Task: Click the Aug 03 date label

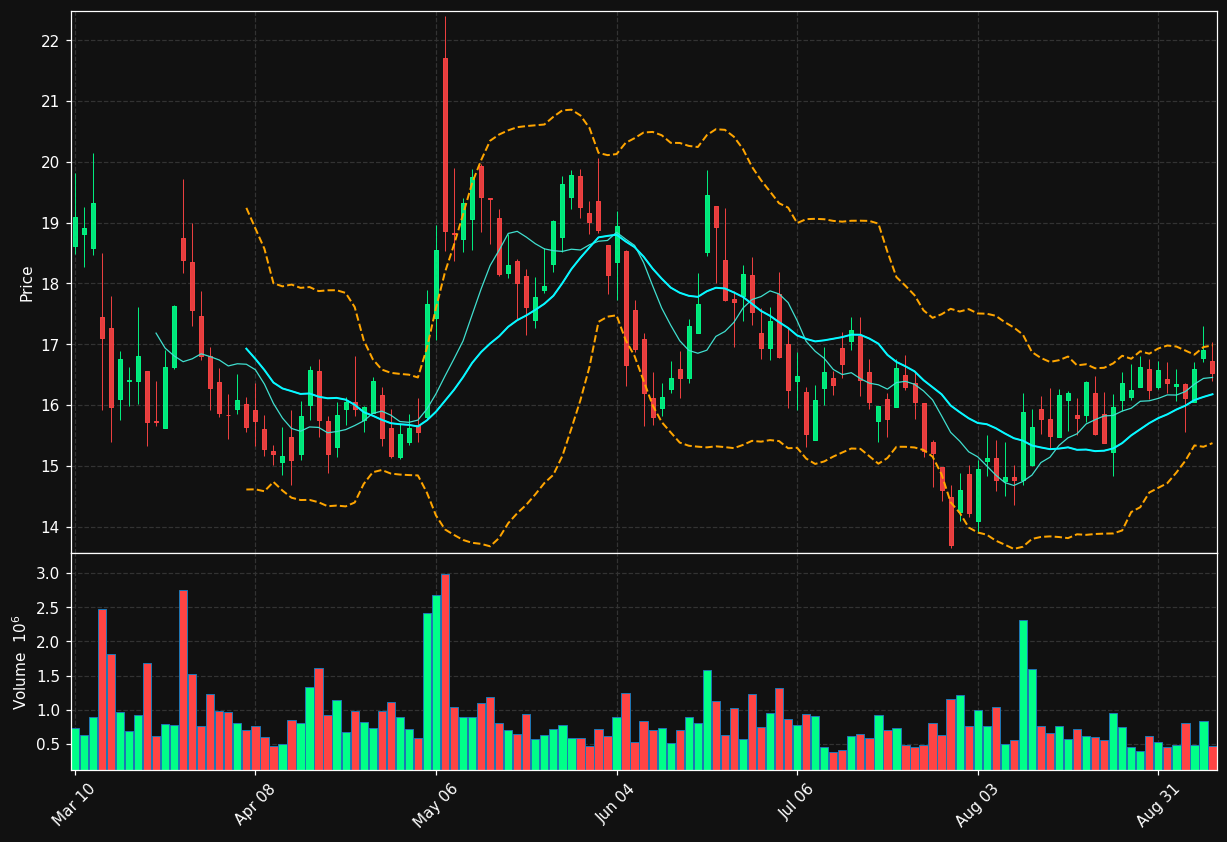Action: 977,804
